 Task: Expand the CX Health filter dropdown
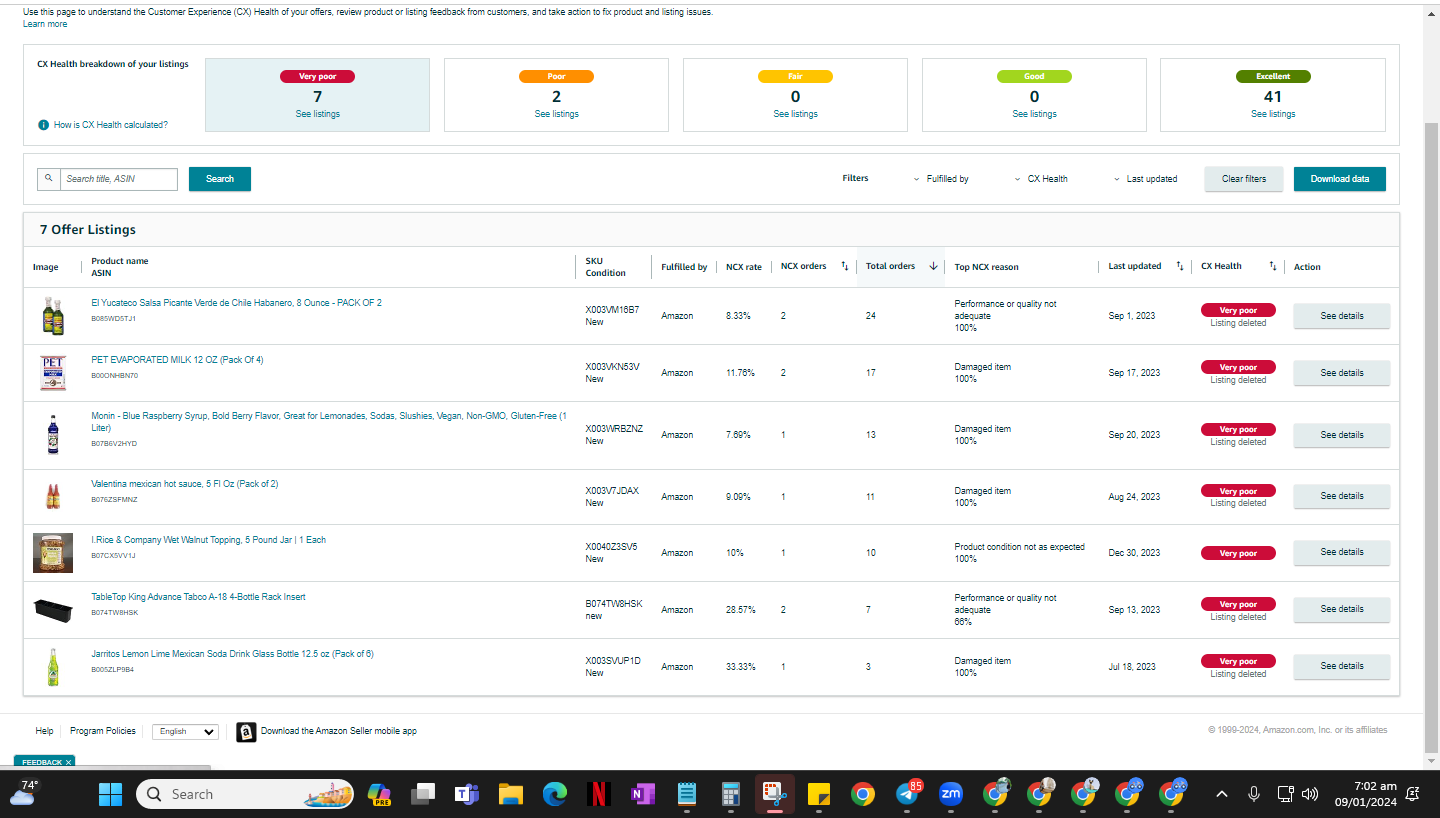coord(1041,179)
